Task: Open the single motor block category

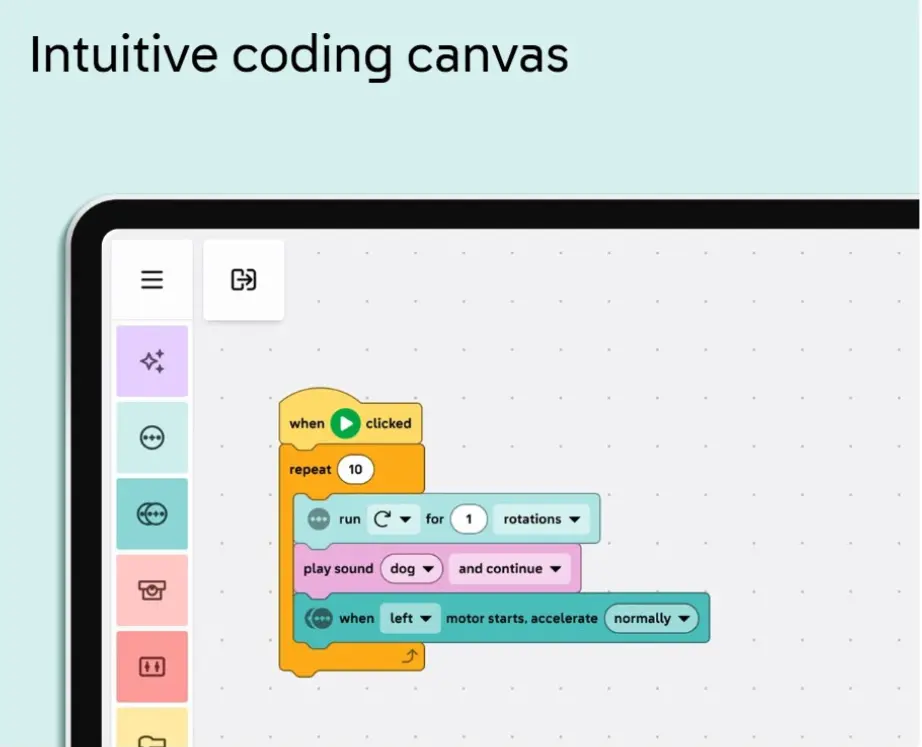Action: (152, 438)
